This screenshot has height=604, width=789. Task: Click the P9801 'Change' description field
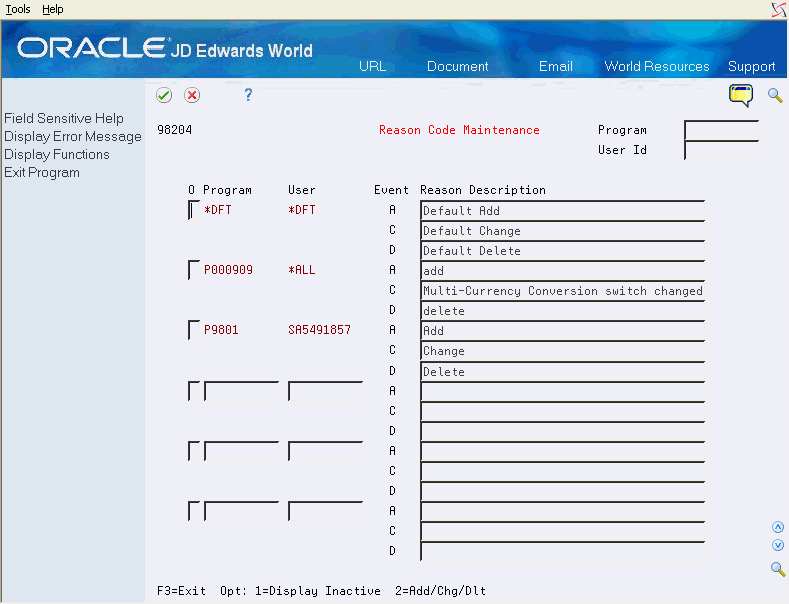(562, 351)
